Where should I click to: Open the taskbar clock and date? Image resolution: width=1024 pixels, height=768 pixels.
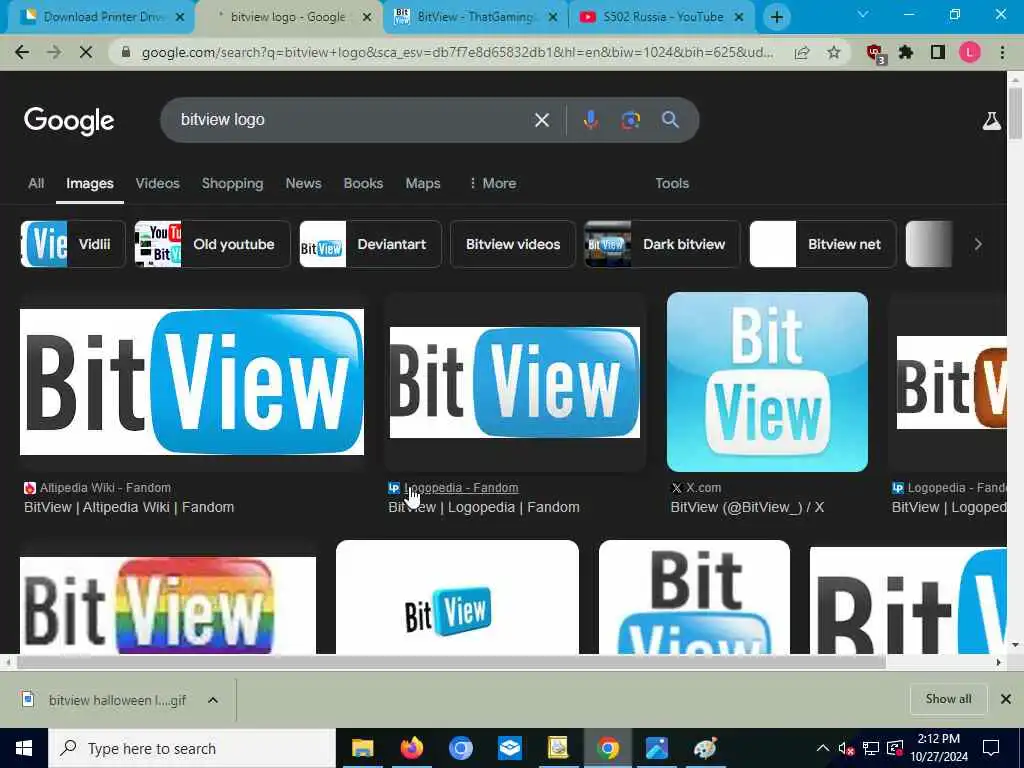[939, 748]
